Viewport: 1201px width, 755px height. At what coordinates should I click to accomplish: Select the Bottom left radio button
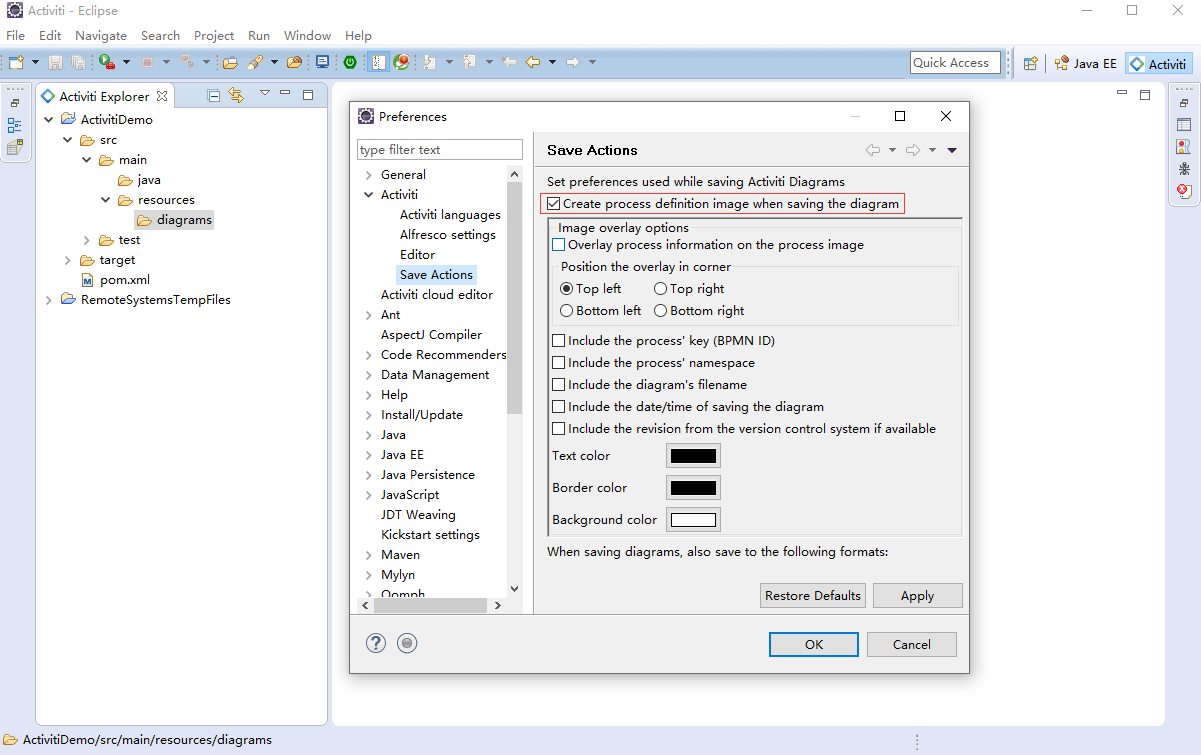point(567,311)
